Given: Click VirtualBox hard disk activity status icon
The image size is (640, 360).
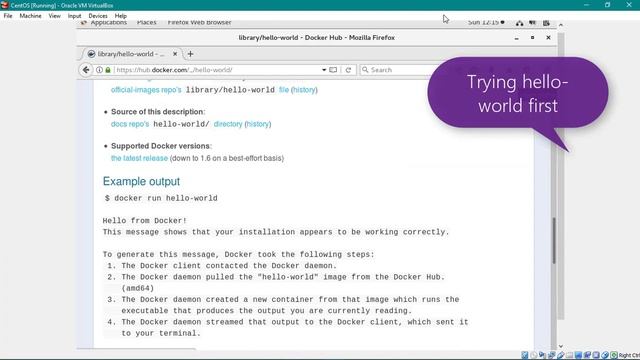Looking at the screenshot, I should [524, 355].
